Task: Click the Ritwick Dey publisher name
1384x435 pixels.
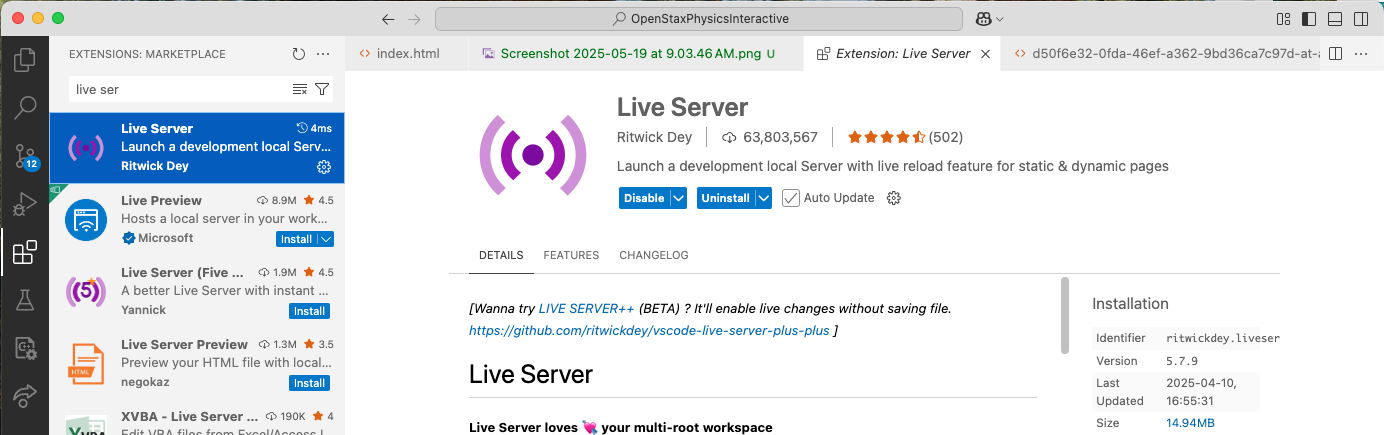Action: tap(655, 137)
